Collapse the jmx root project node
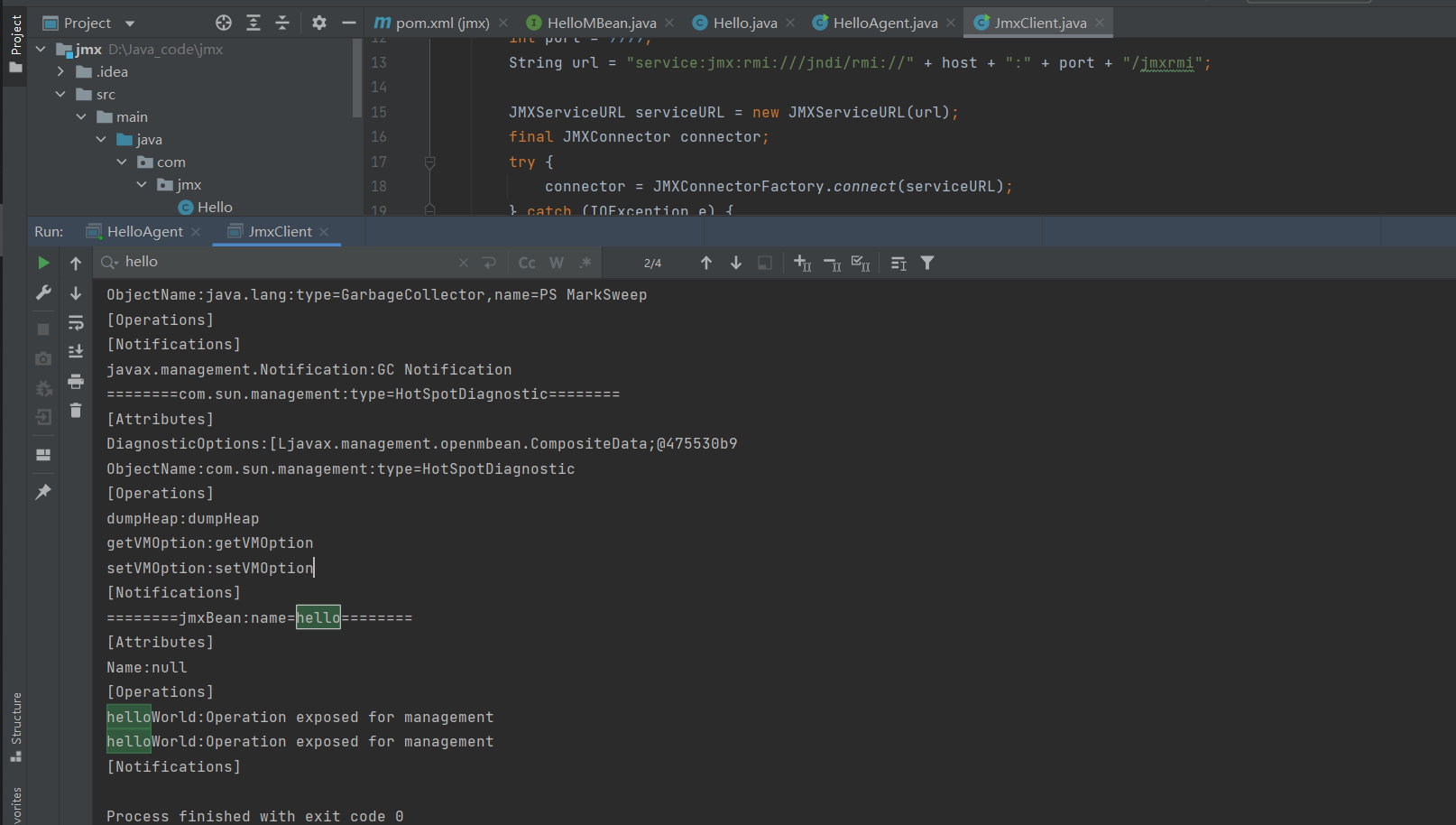Screen dimensions: 1456x825 tap(41, 49)
